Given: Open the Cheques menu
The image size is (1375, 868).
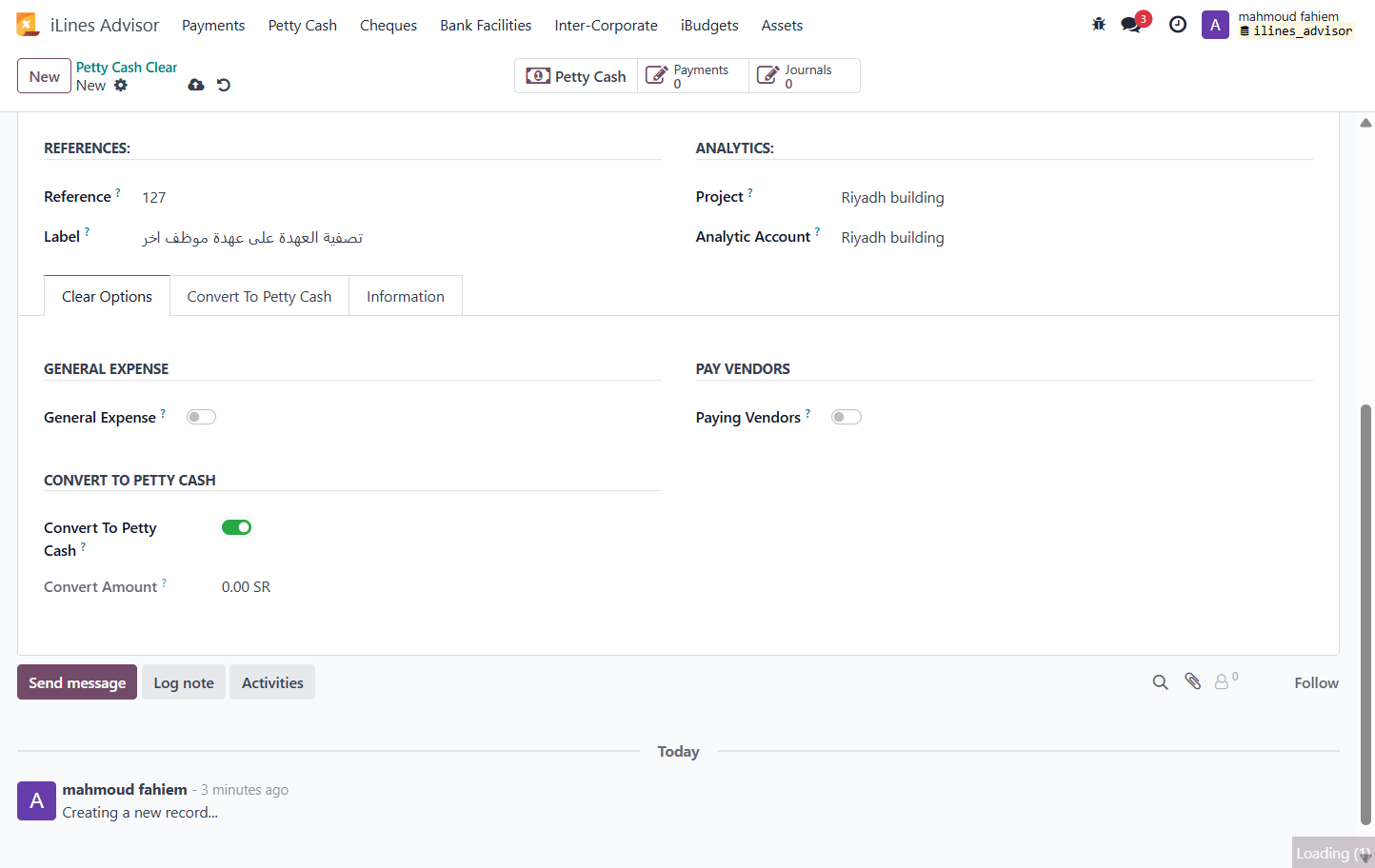Looking at the screenshot, I should coord(389,26).
